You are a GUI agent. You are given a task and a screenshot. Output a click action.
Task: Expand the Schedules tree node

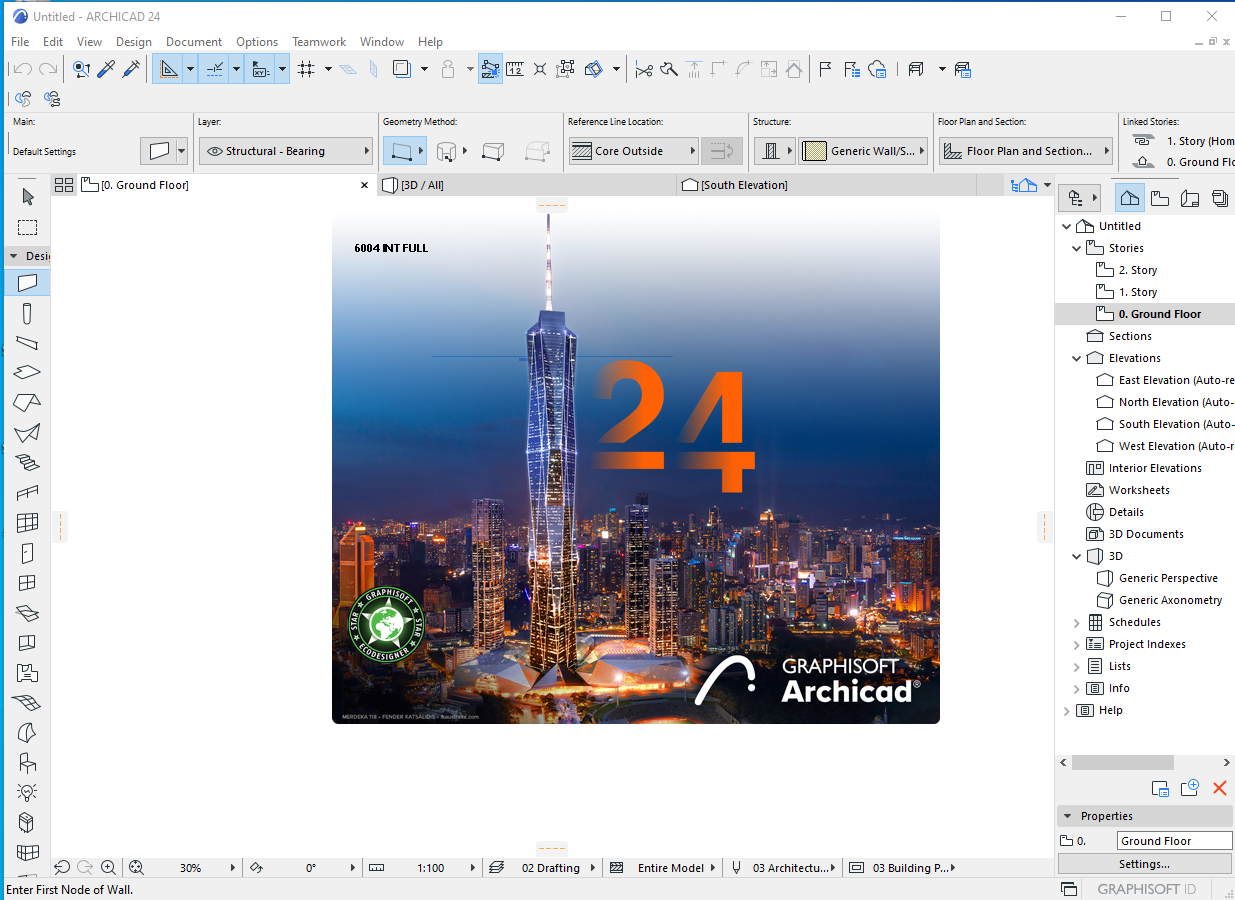[1077, 622]
